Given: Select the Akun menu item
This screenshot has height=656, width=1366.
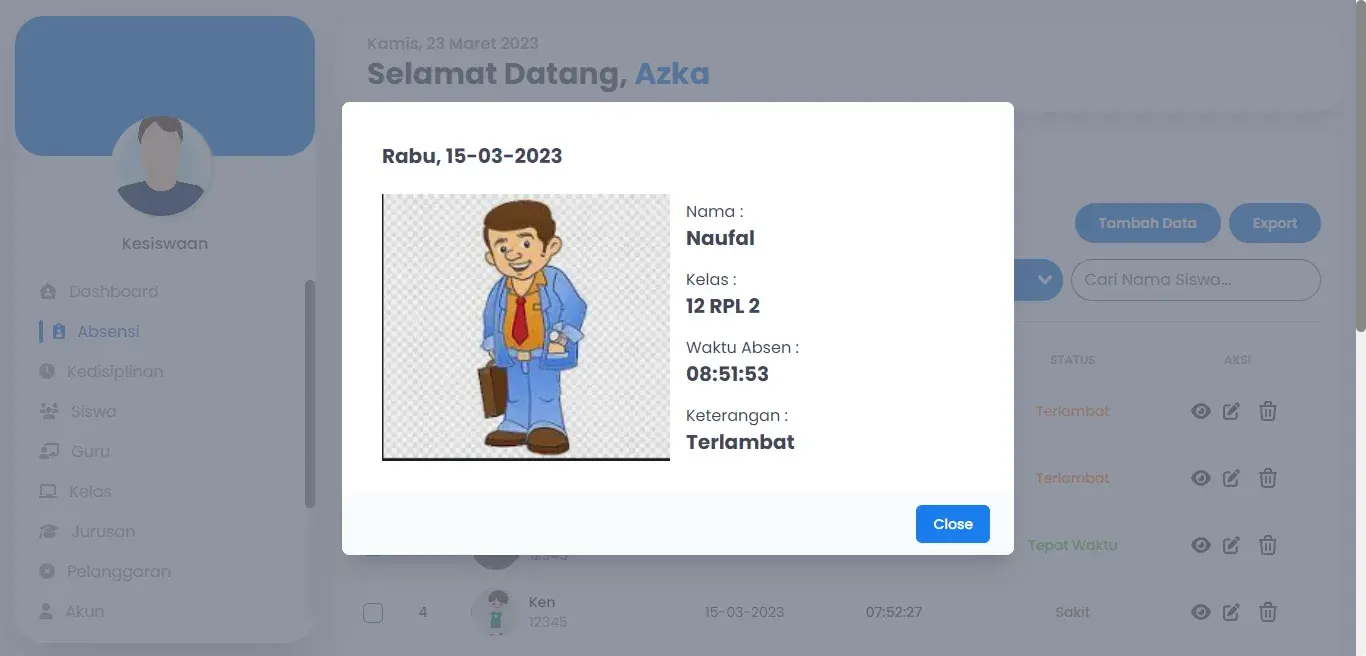Looking at the screenshot, I should point(85,612).
